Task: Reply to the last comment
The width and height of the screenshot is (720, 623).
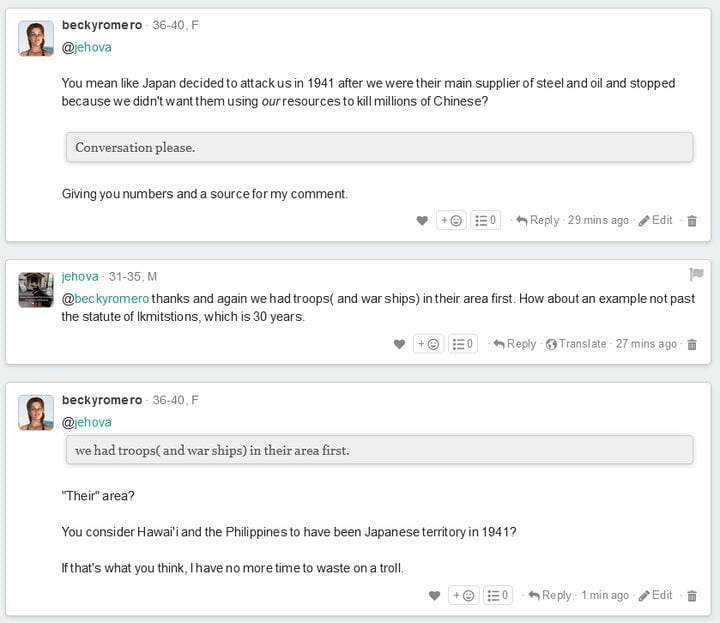Action: pos(550,595)
